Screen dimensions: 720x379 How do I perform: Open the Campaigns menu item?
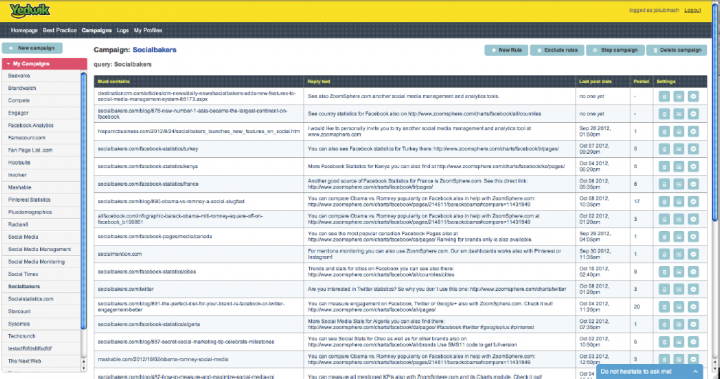(96, 30)
